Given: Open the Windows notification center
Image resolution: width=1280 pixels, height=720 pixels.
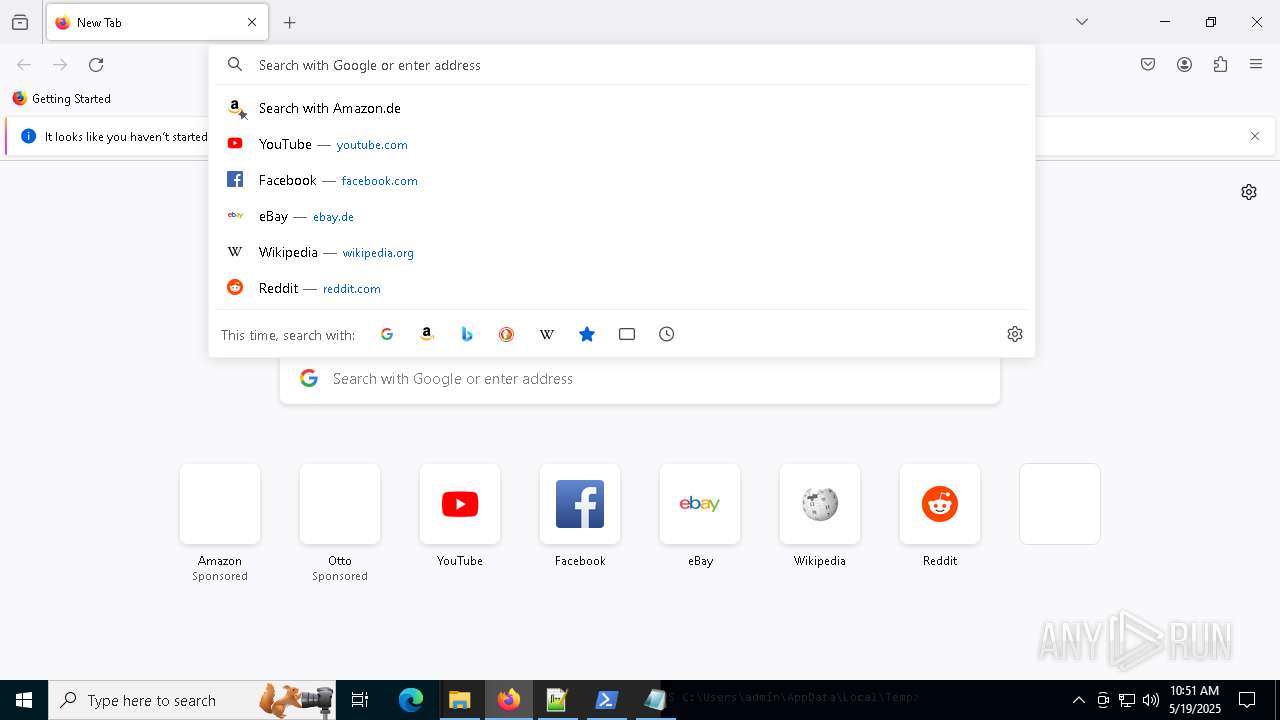Looking at the screenshot, I should click(x=1247, y=700).
